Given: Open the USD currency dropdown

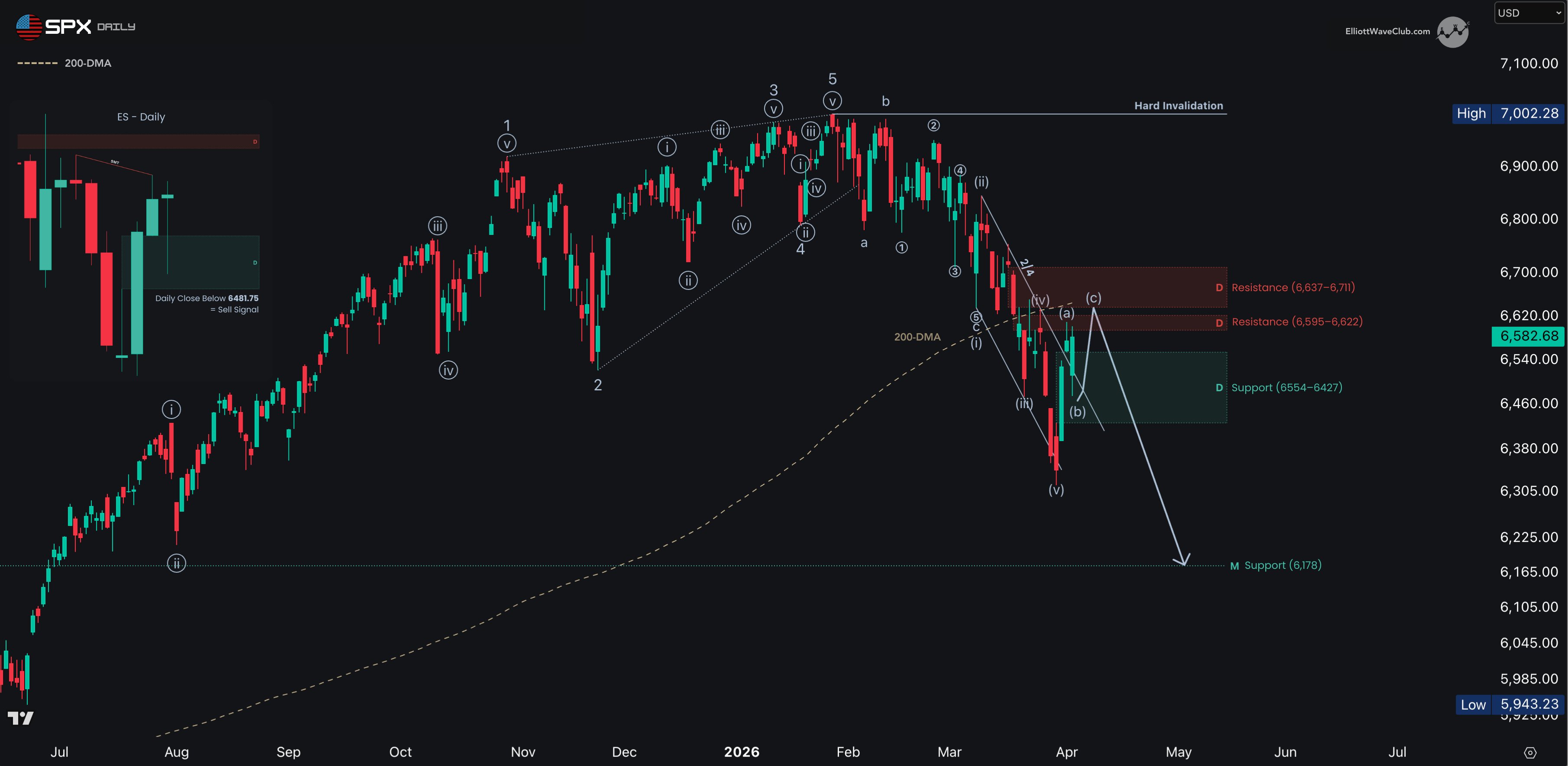Looking at the screenshot, I should (x=1529, y=13).
